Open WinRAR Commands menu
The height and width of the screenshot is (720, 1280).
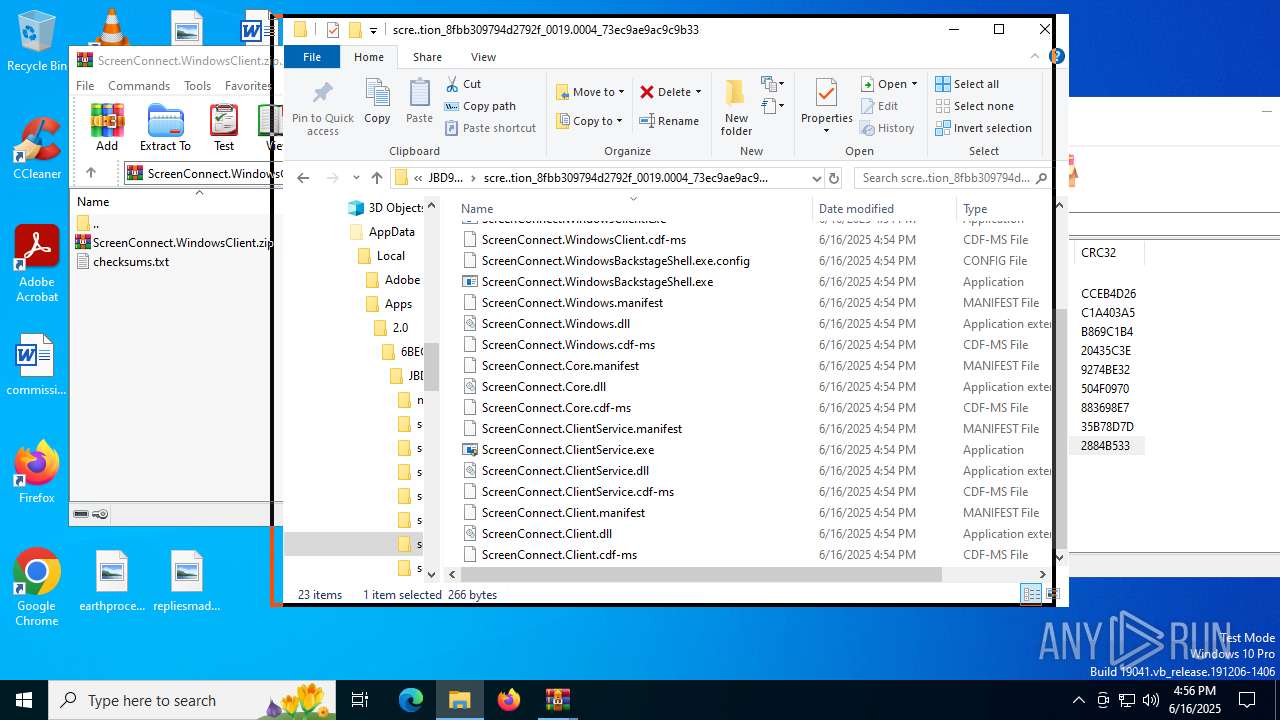click(139, 86)
